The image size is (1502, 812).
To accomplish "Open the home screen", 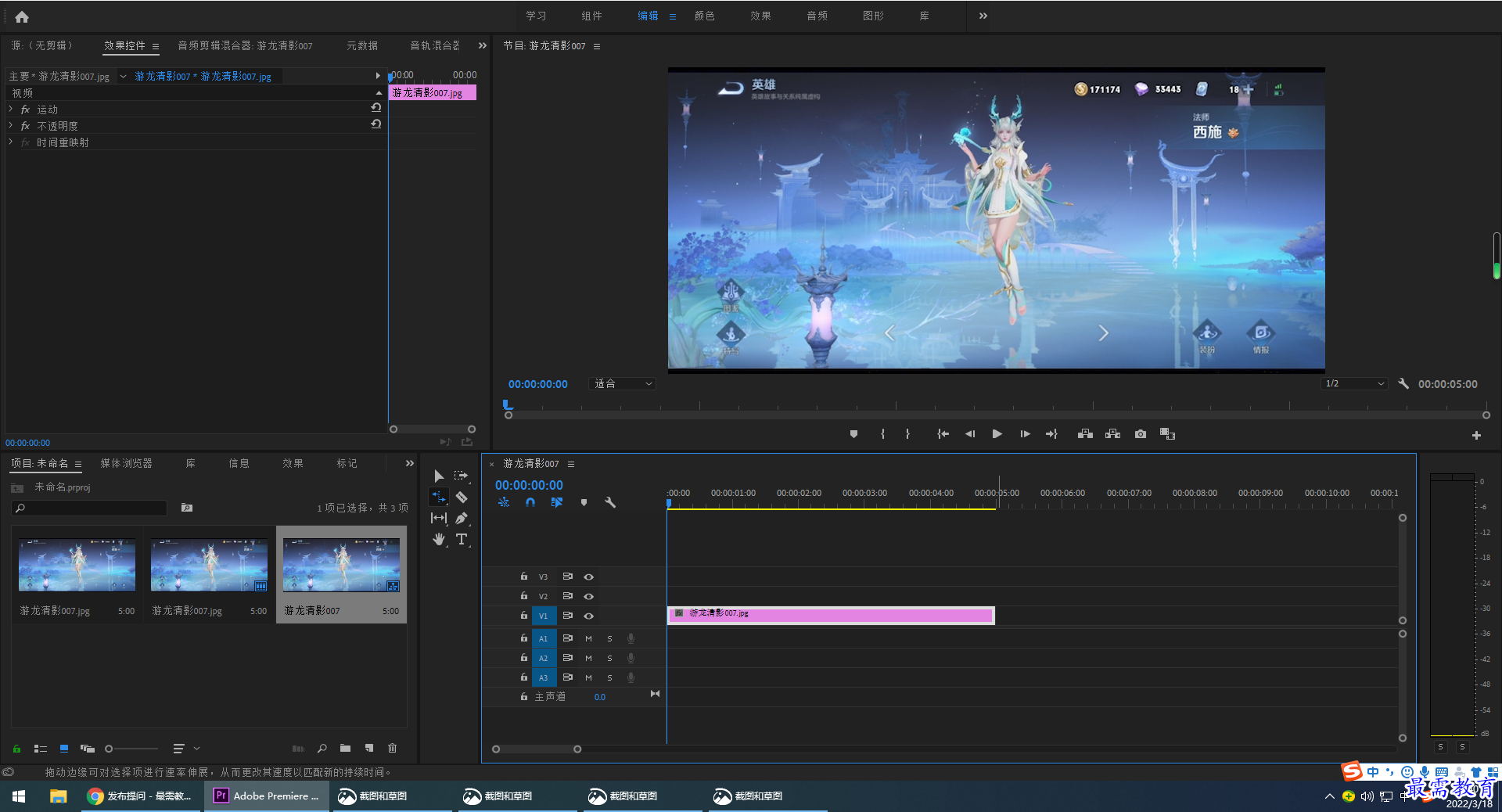I will 22,16.
